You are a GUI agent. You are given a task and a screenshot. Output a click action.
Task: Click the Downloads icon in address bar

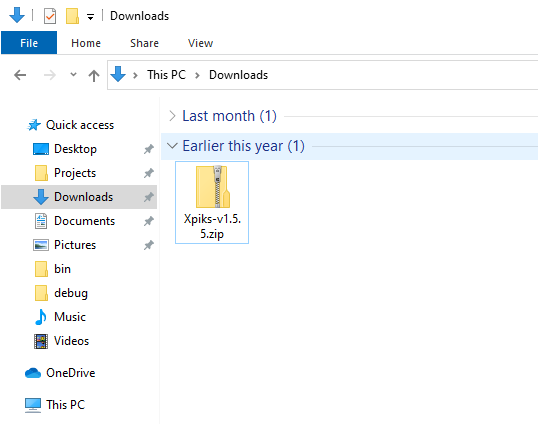point(118,74)
